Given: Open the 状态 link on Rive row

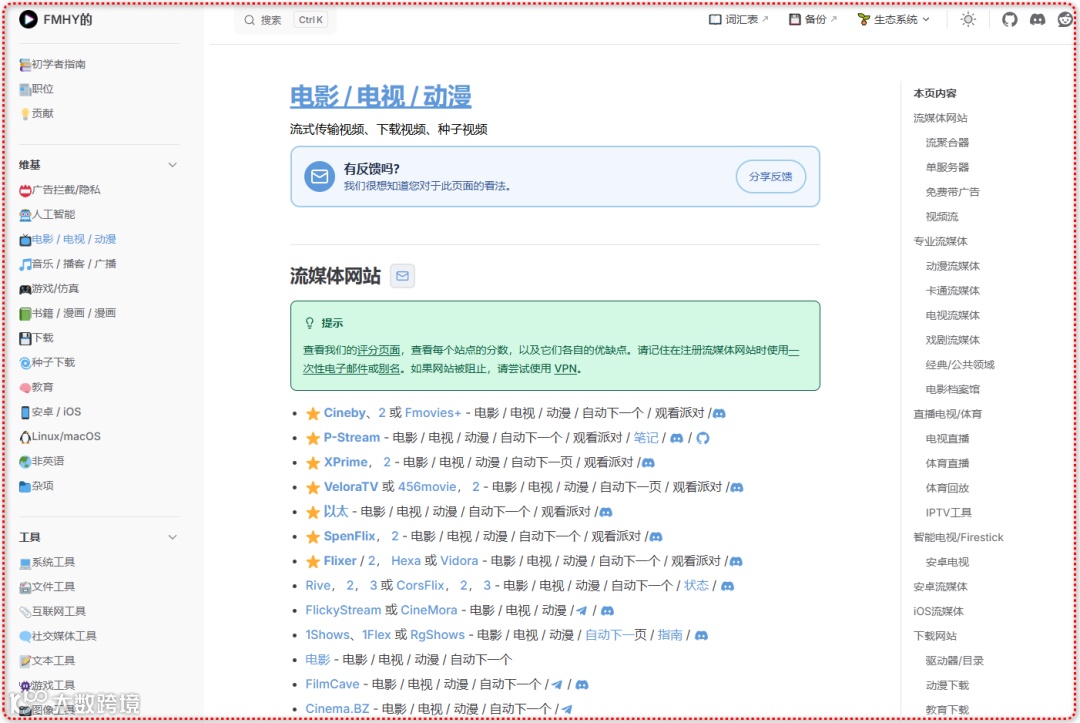Looking at the screenshot, I should click(x=696, y=586).
